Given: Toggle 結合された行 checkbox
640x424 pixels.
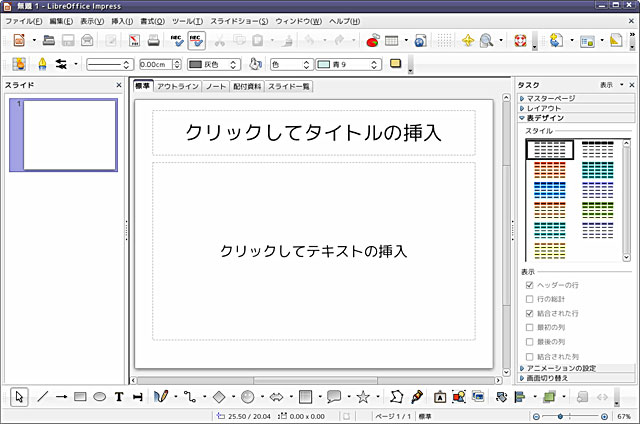Looking at the screenshot, I should click(x=529, y=313).
